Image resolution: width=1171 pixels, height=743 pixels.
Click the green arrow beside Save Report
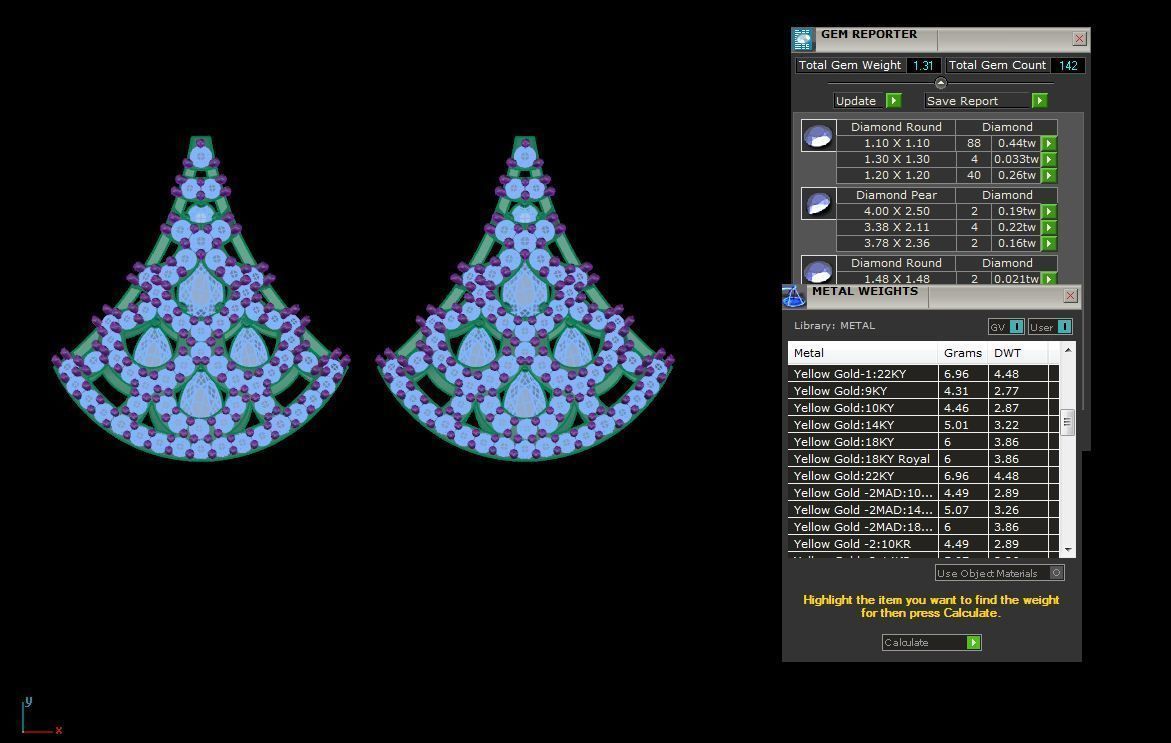[1039, 100]
